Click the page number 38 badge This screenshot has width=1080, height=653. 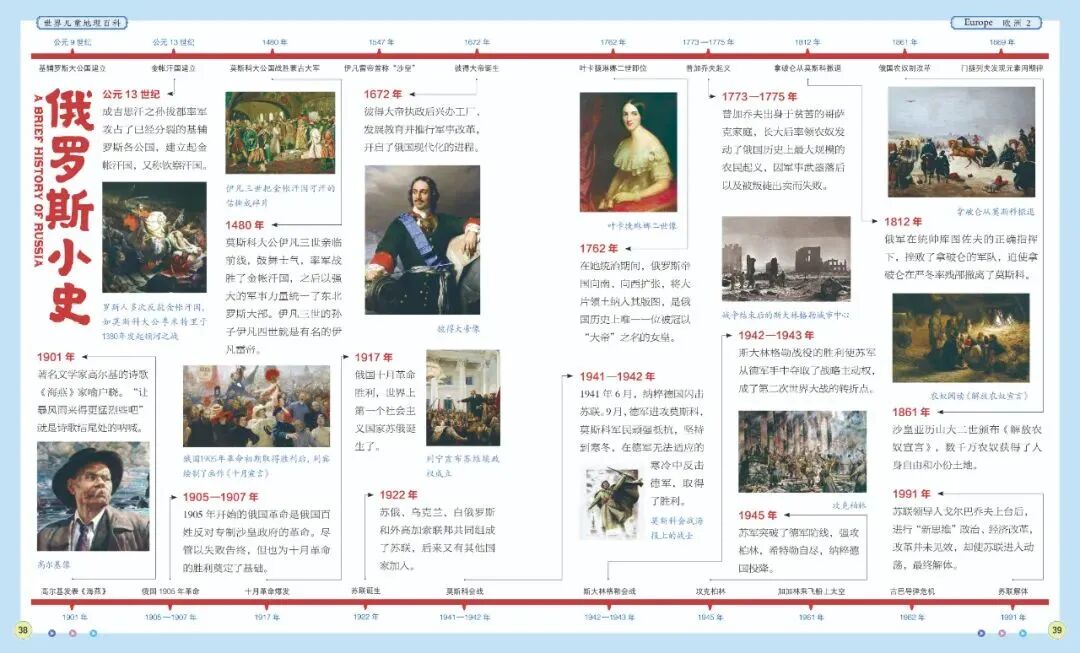pos(23,629)
